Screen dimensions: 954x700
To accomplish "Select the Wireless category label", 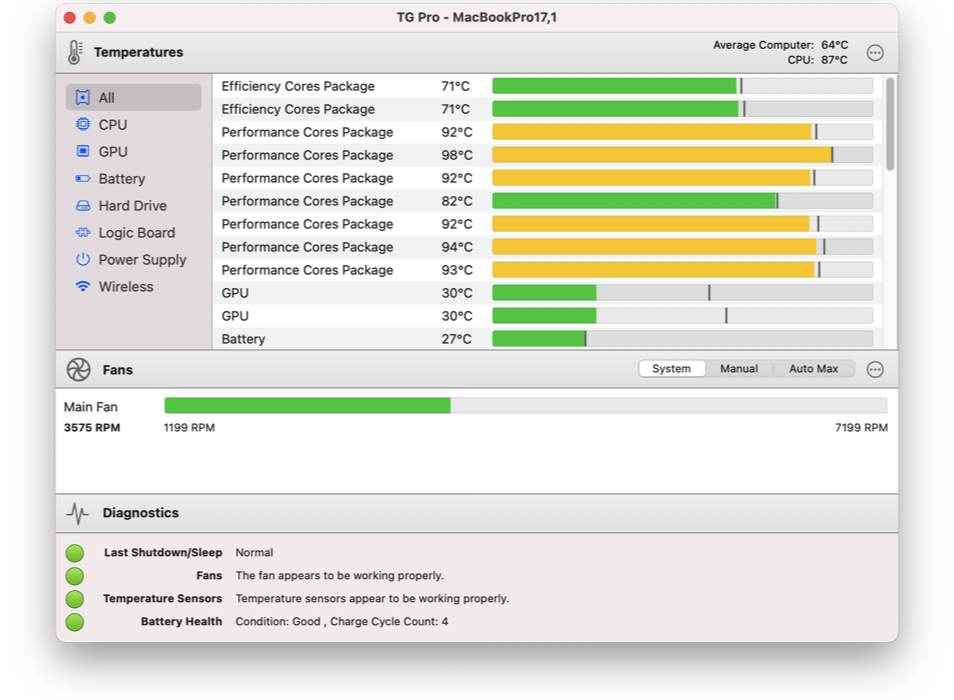I will 126,286.
